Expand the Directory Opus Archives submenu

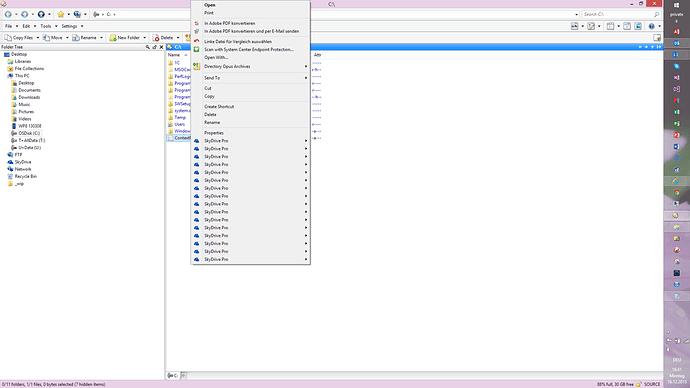[250, 66]
